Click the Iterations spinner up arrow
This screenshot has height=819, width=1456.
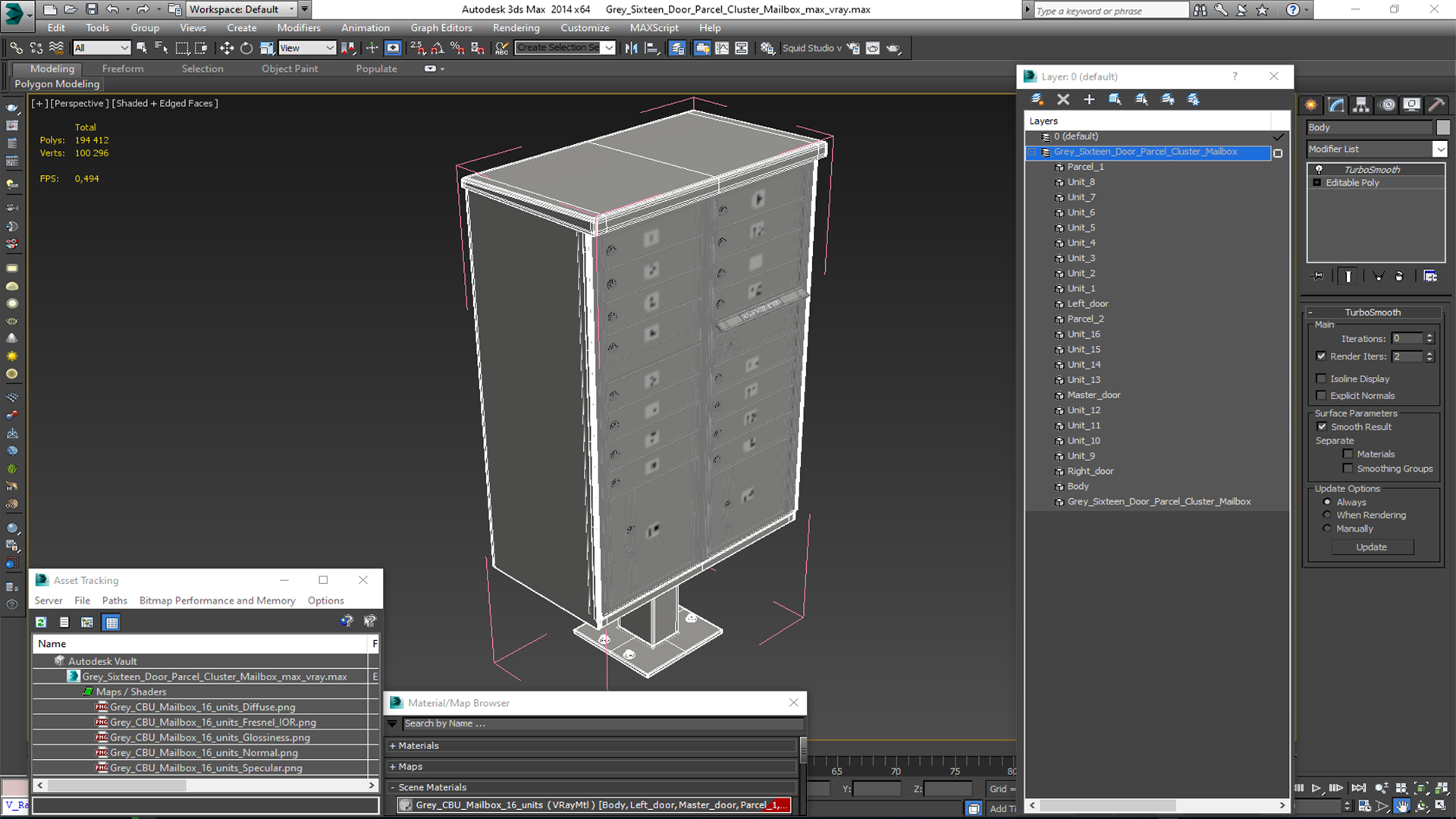1429,335
